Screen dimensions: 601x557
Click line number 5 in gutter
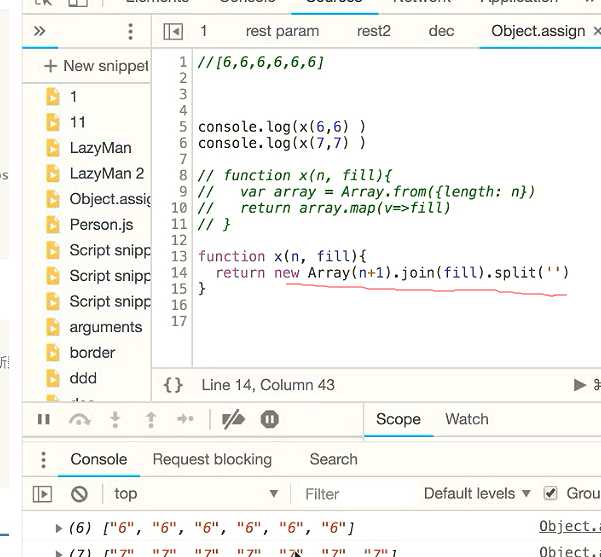tap(183, 127)
